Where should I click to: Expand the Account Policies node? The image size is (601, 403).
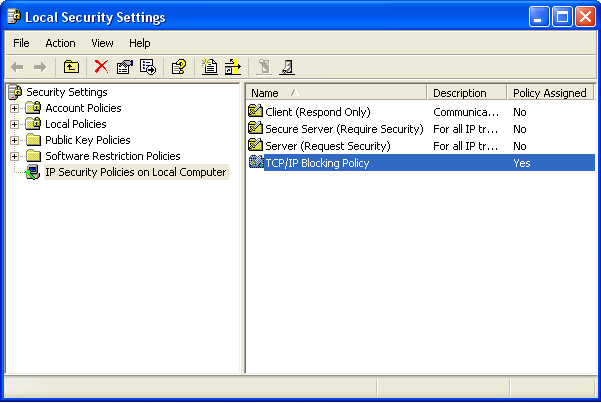[x=14, y=109]
